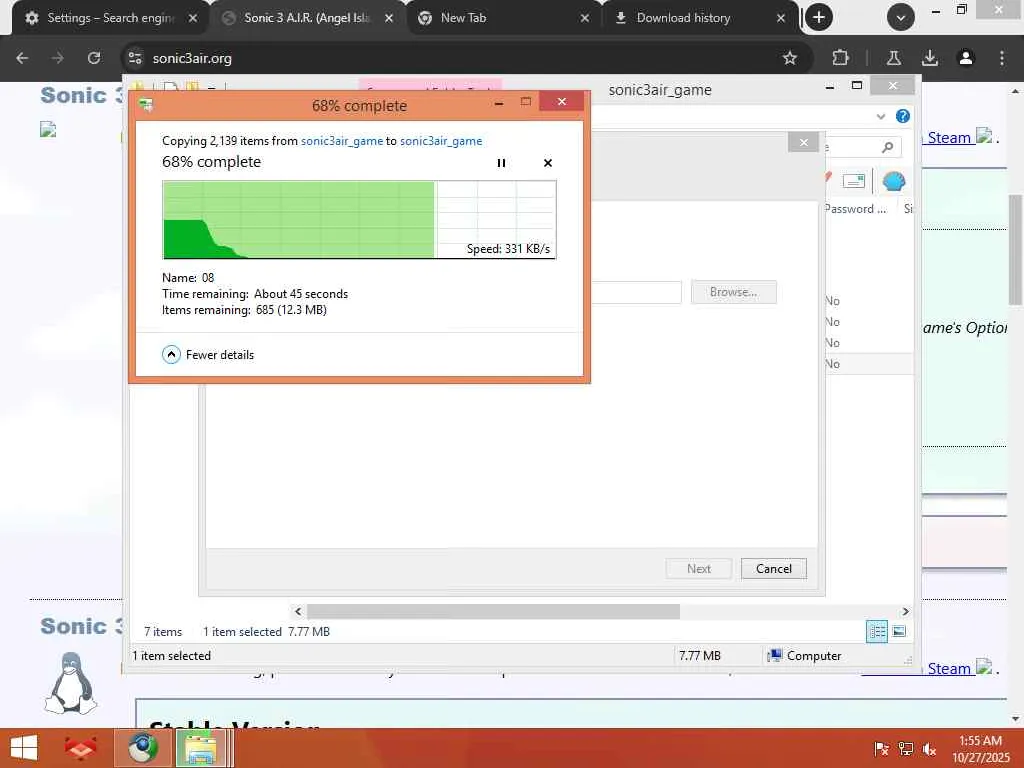
Task: Click the copy dialog's title bar icon
Action: 146,104
